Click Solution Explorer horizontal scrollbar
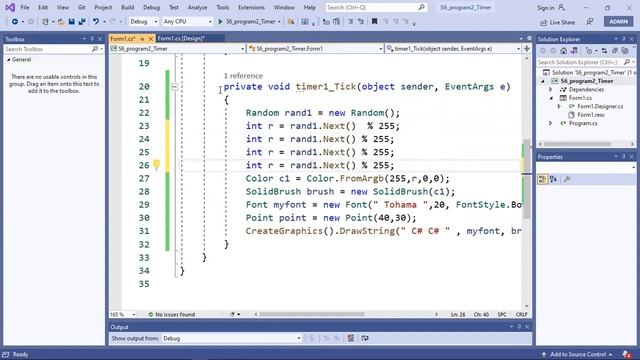 pos(577,144)
